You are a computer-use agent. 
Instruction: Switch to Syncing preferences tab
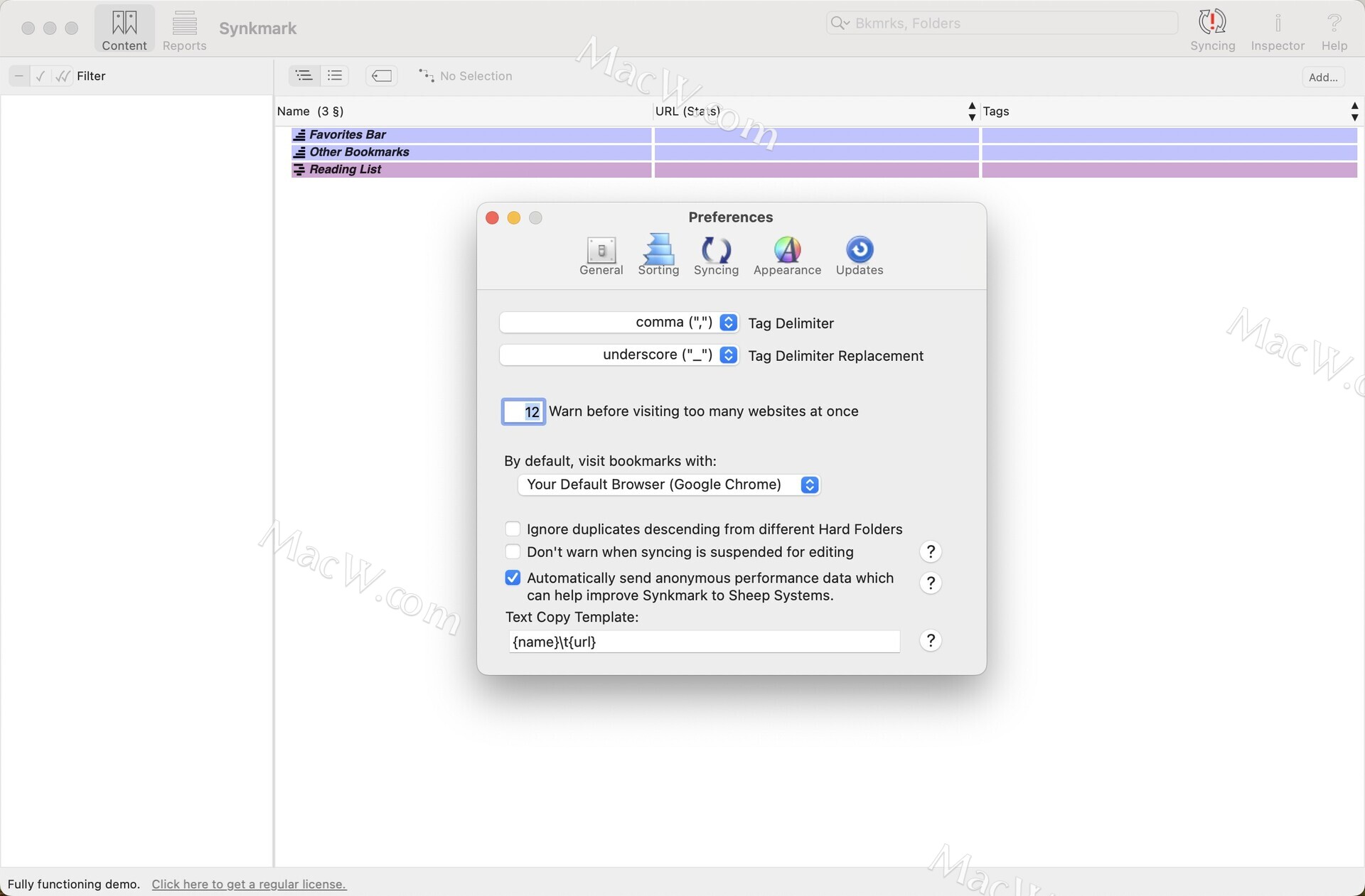(716, 256)
